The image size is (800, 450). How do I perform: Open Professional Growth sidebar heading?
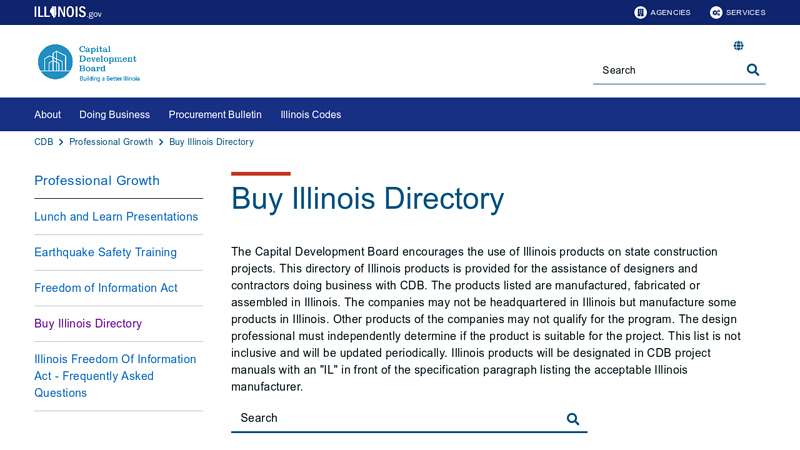pyautogui.click(x=97, y=181)
